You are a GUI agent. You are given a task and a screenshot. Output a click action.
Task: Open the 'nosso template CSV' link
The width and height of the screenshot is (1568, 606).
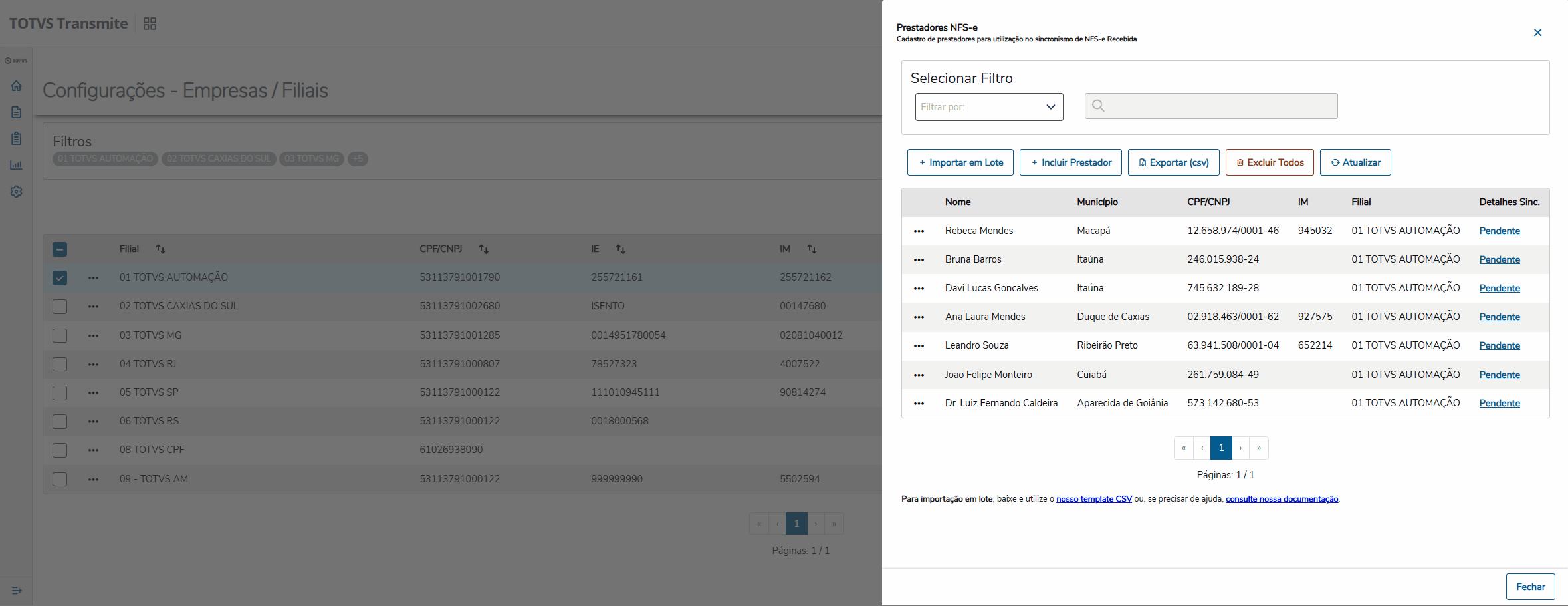[1093, 499]
